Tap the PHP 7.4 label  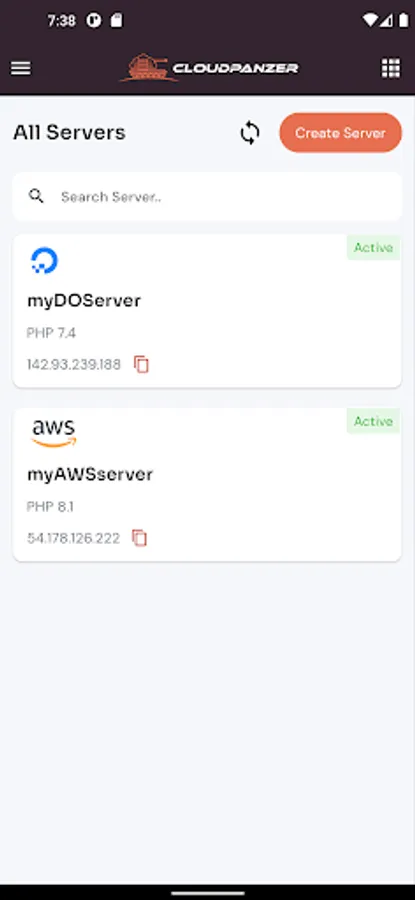pyautogui.click(x=51, y=333)
